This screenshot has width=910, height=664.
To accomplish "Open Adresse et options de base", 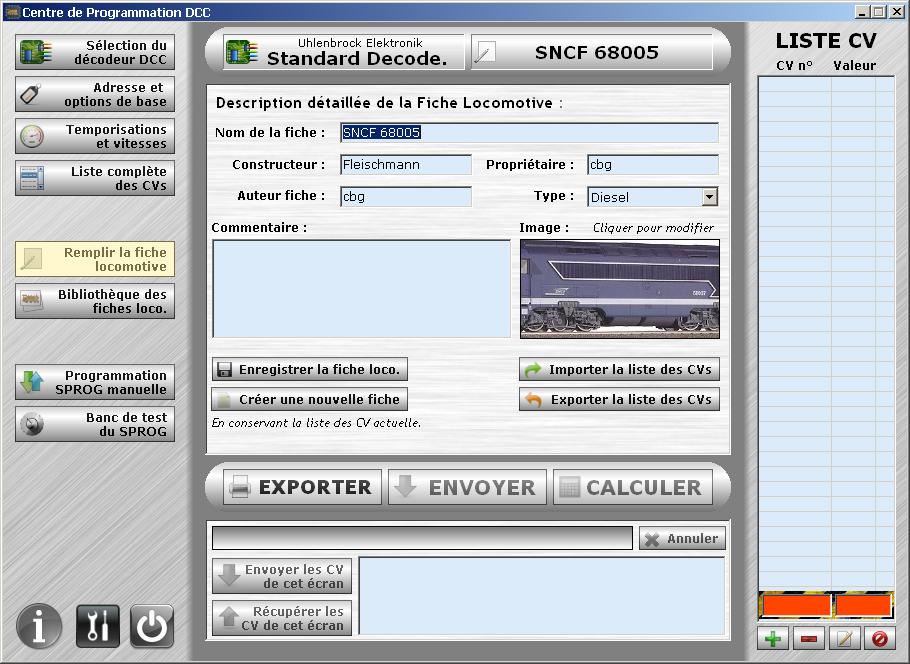I will point(95,94).
